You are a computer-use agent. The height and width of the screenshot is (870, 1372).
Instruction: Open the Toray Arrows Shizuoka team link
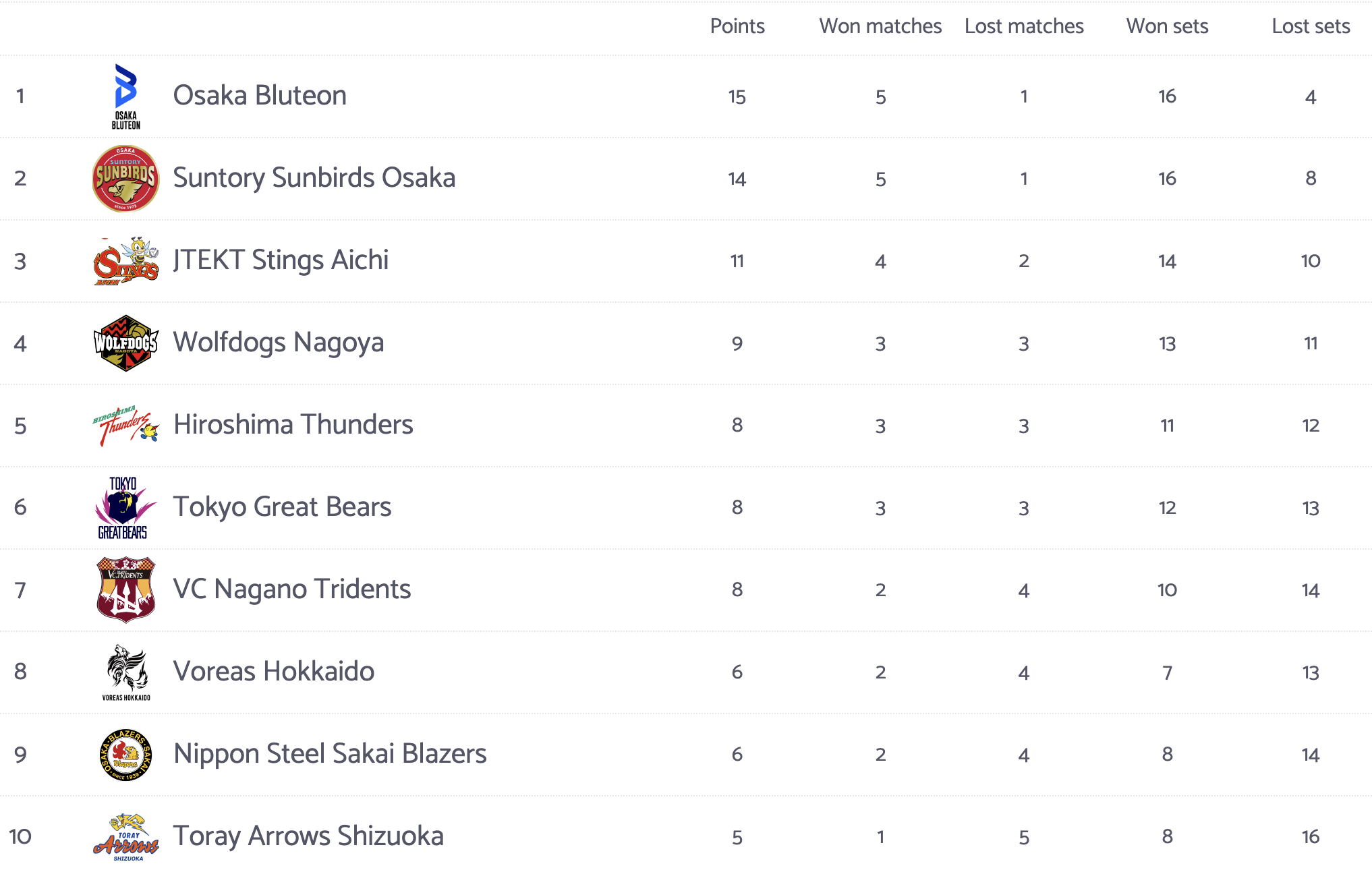(308, 836)
